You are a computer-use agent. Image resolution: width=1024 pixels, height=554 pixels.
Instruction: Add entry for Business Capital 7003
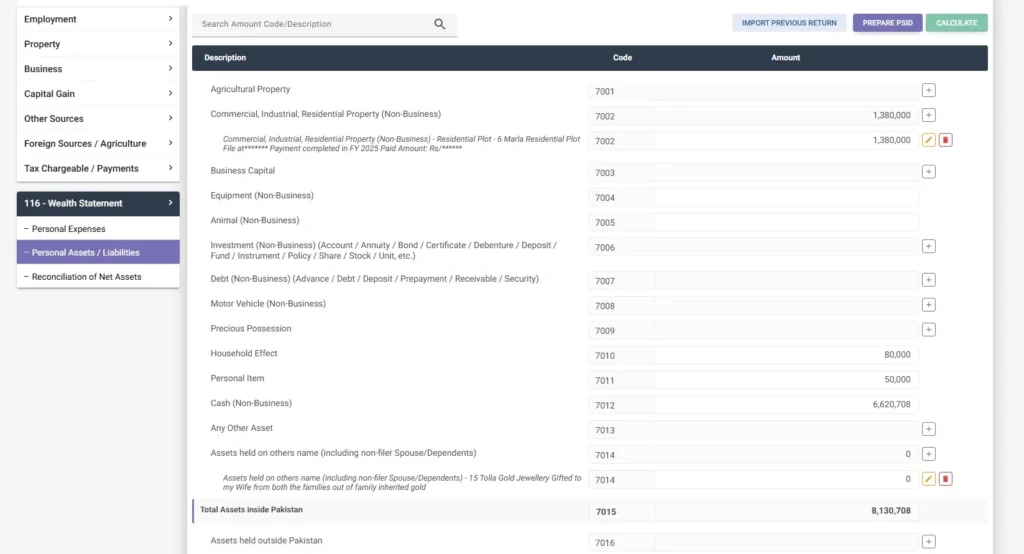(x=928, y=172)
